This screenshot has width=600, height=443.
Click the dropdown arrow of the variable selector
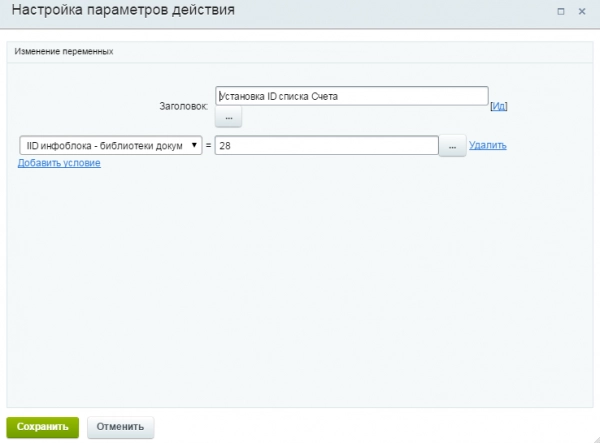pyautogui.click(x=194, y=146)
